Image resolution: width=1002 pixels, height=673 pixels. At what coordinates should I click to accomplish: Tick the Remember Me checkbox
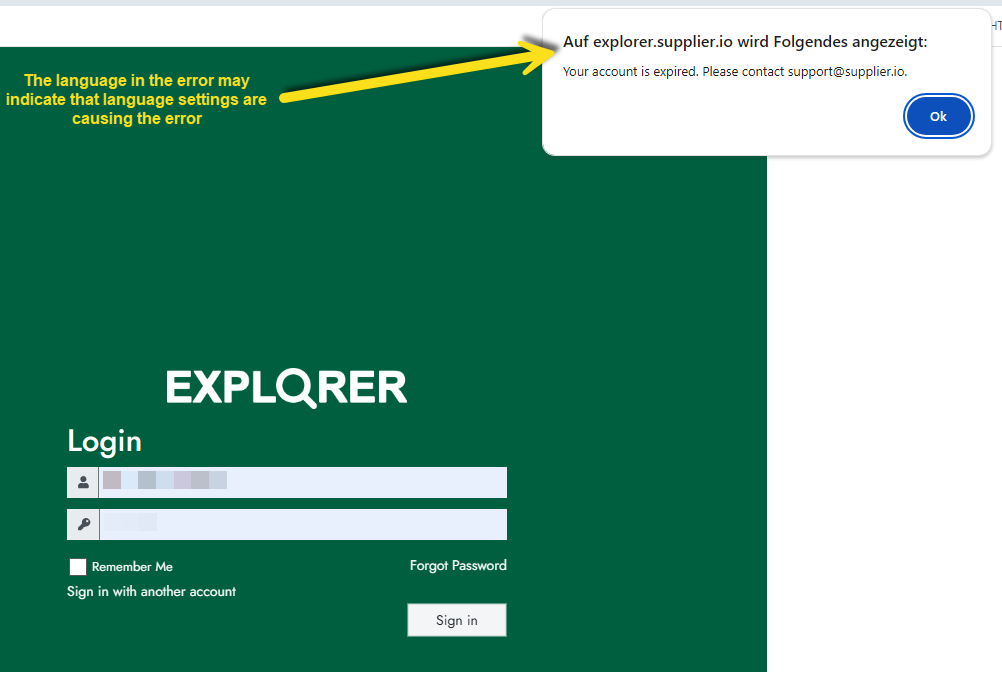78,567
